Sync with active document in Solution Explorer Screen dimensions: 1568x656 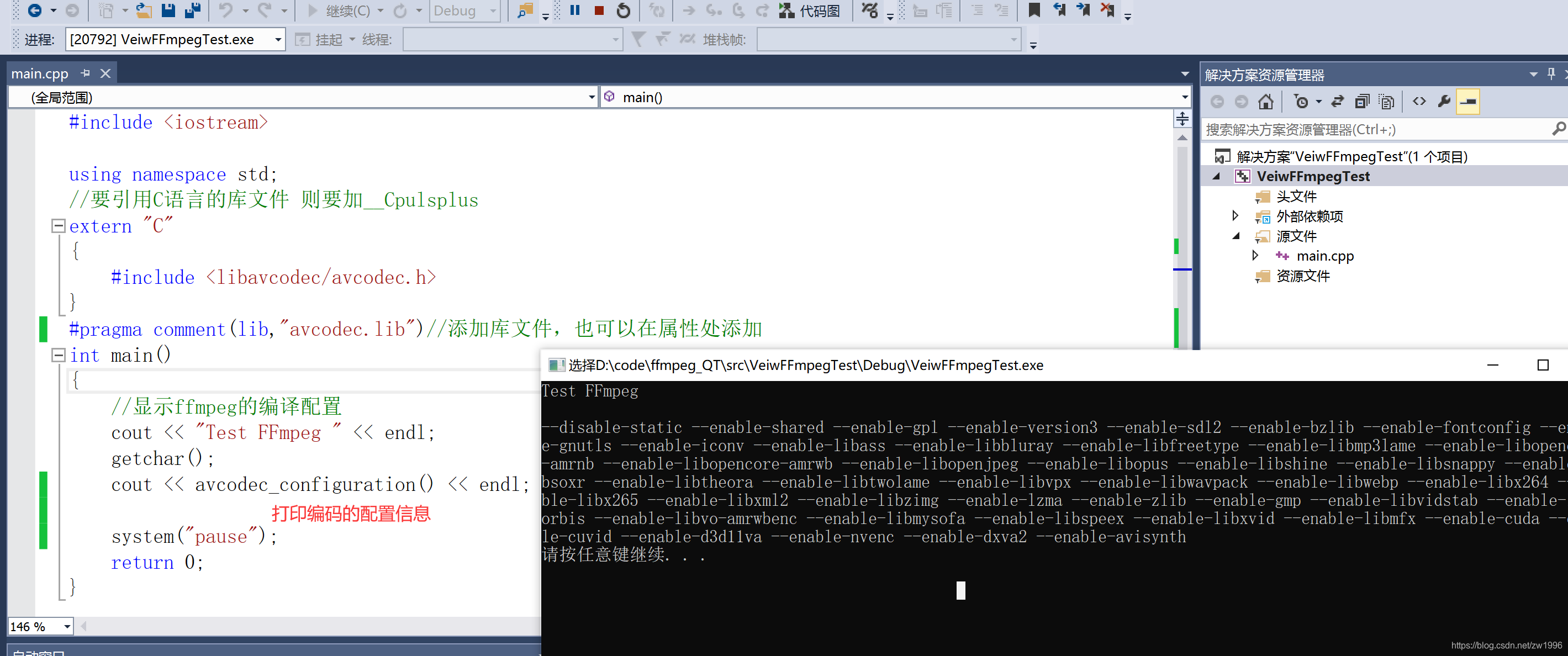tap(1337, 102)
